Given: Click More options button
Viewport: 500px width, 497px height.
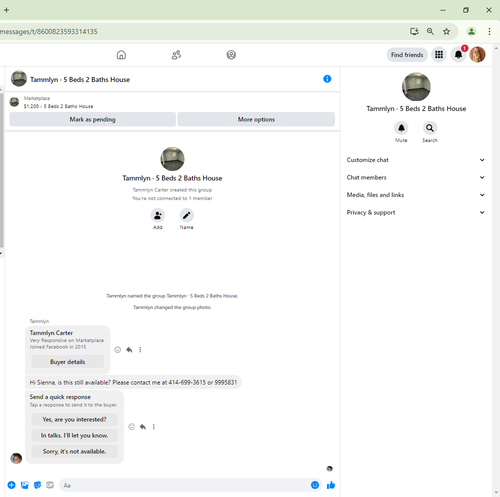Looking at the screenshot, I should 256,119.
